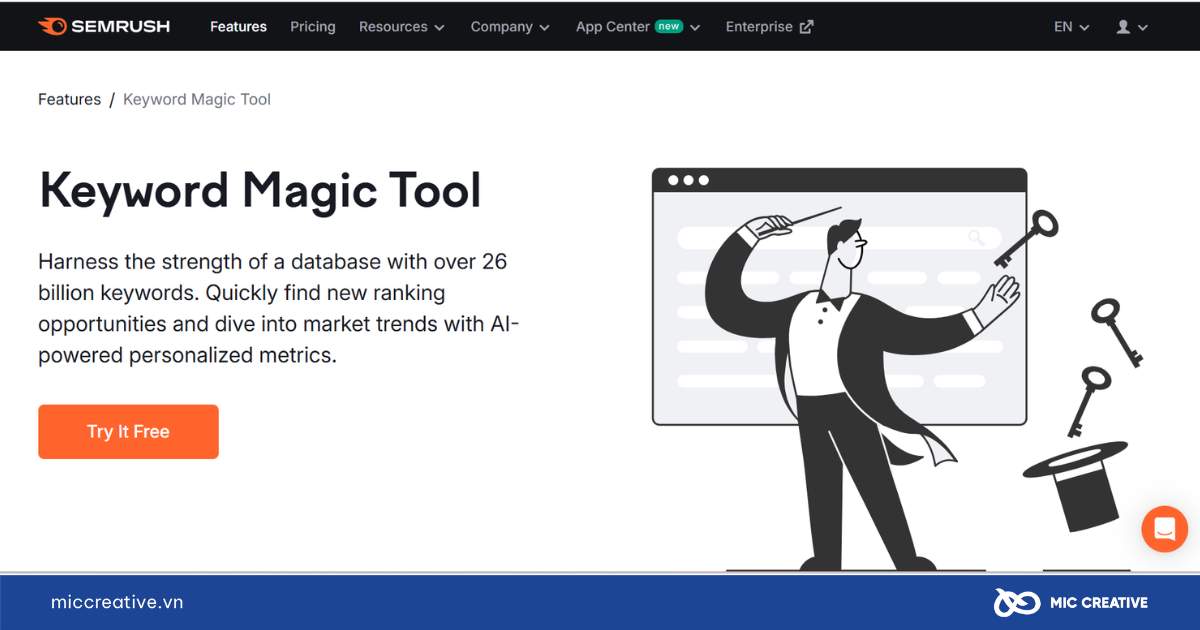The width and height of the screenshot is (1200, 630).
Task: Open the user account menu icon
Action: 1132,27
